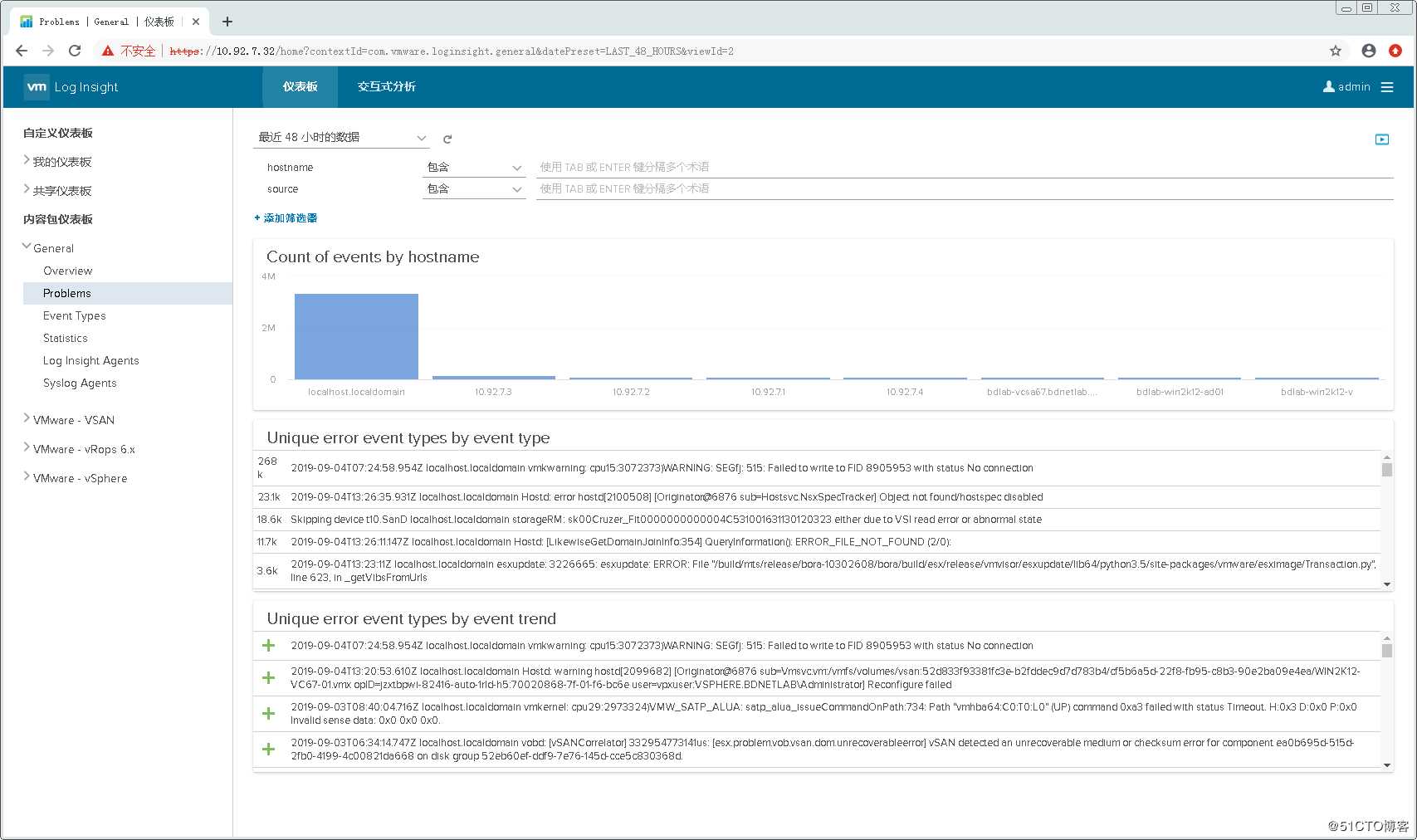Screen dimensions: 1417x840
Task: Click the vm Log Insight logo
Action: tap(71, 86)
